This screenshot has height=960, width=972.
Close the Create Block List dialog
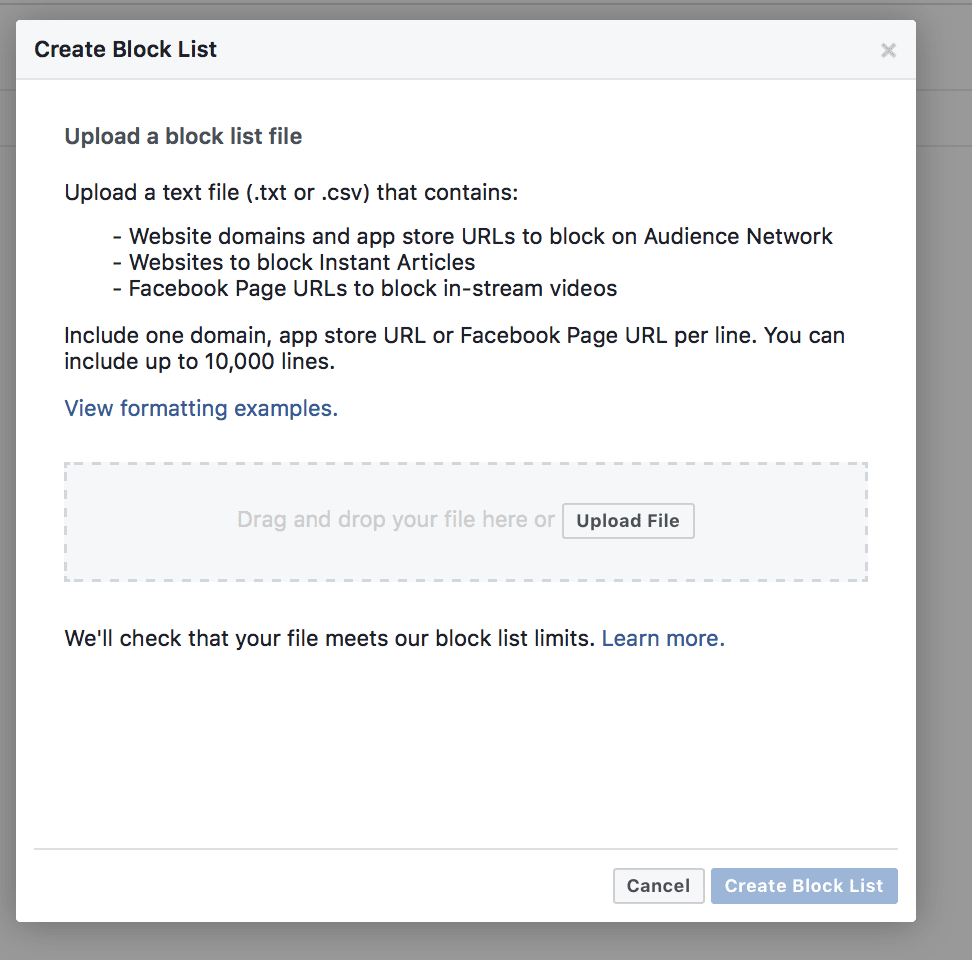coord(888,49)
